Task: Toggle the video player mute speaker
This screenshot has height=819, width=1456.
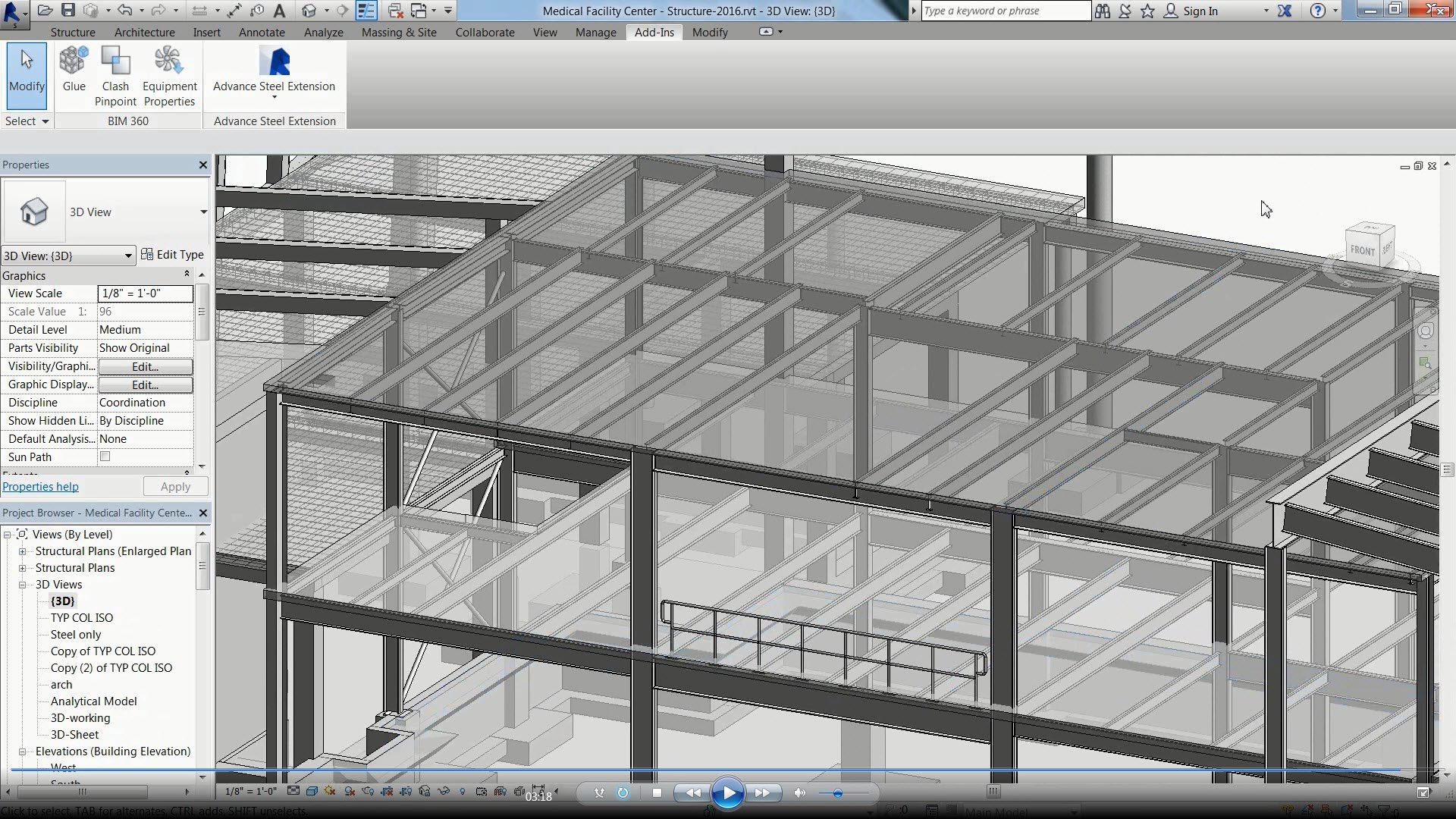Action: [799, 793]
